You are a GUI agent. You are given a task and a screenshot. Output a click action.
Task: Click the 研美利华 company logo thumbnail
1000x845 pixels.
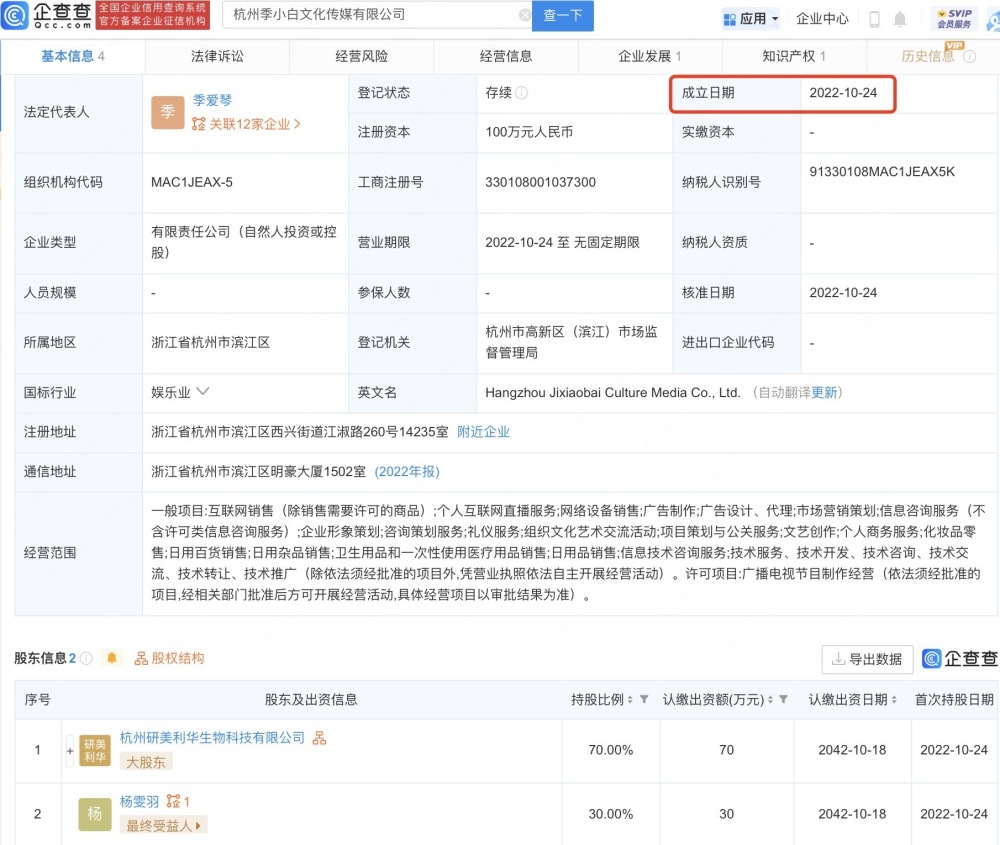coord(94,751)
